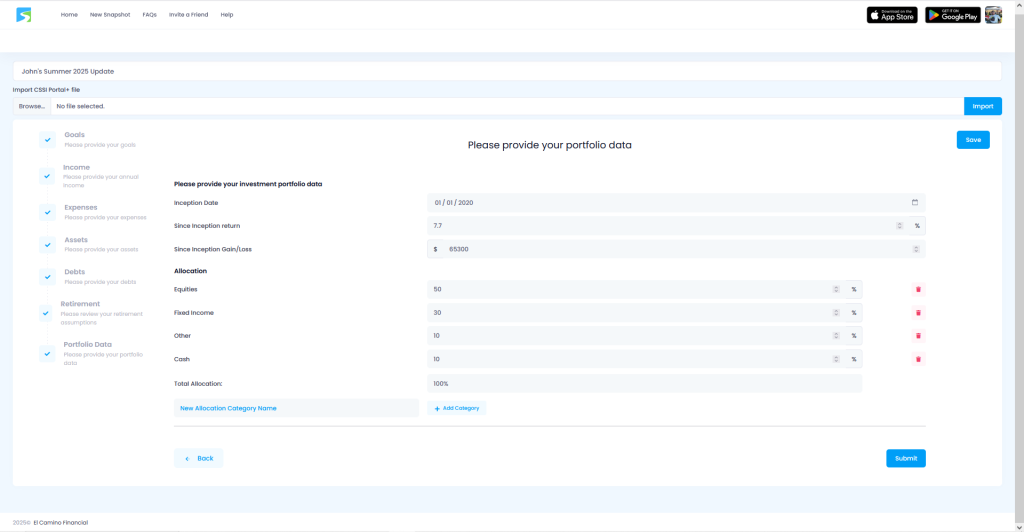Click the Debts step checkmark
1024x532 pixels.
[x=47, y=276]
